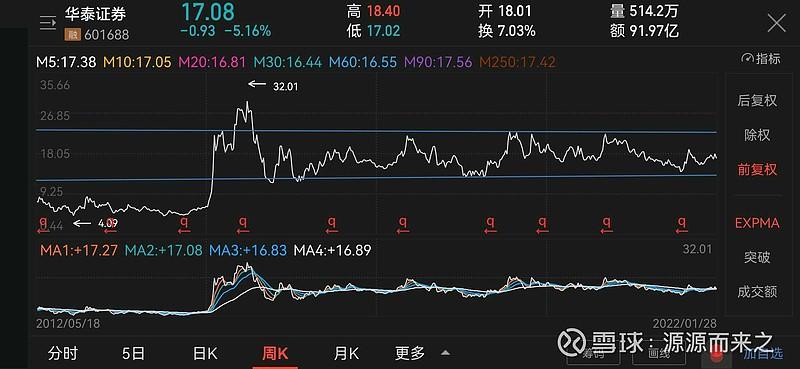The height and width of the screenshot is (369, 800).
Task: Tap the change percentage -5.16%
Action: coord(248,31)
